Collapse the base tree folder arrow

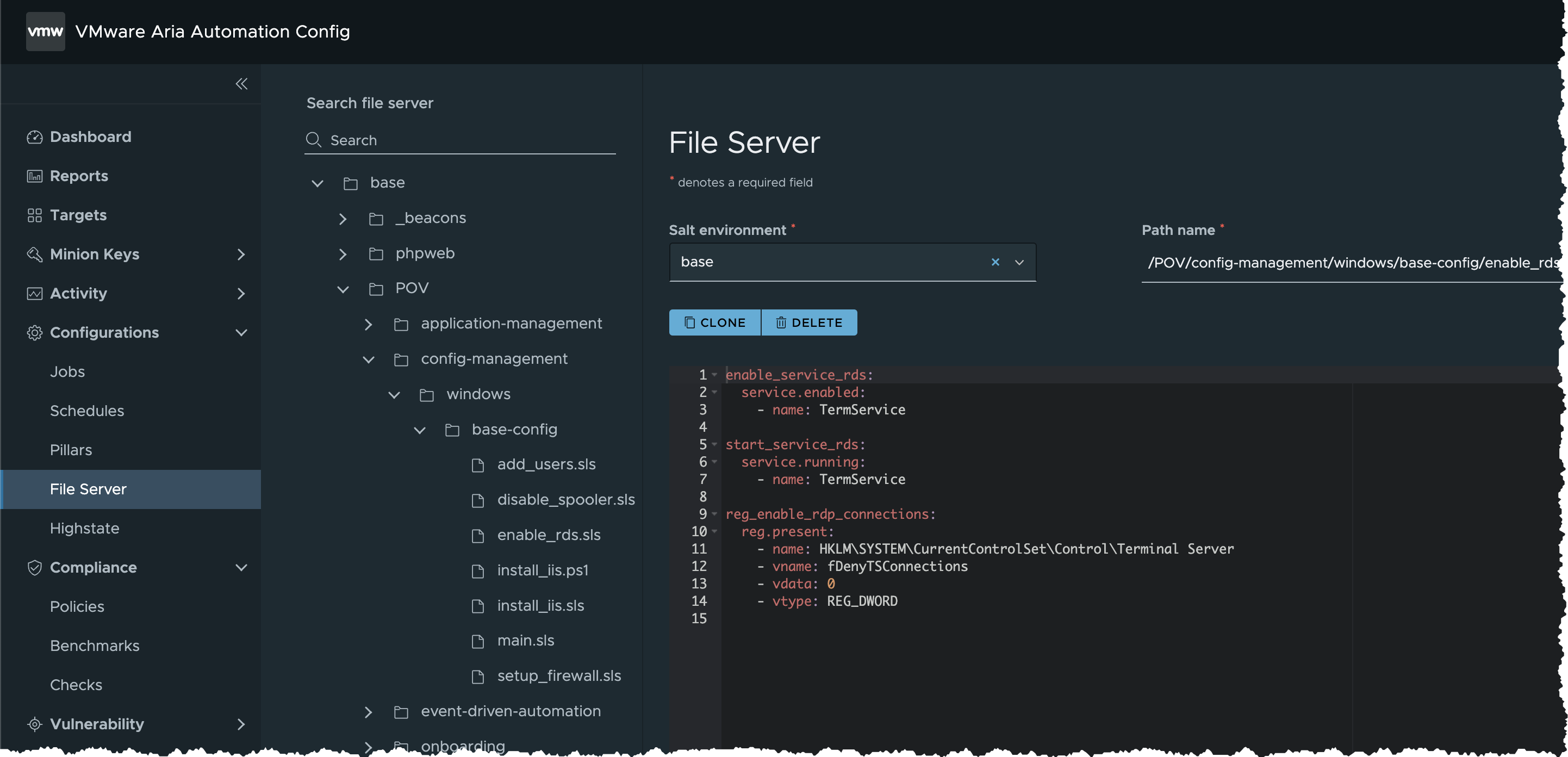[317, 183]
